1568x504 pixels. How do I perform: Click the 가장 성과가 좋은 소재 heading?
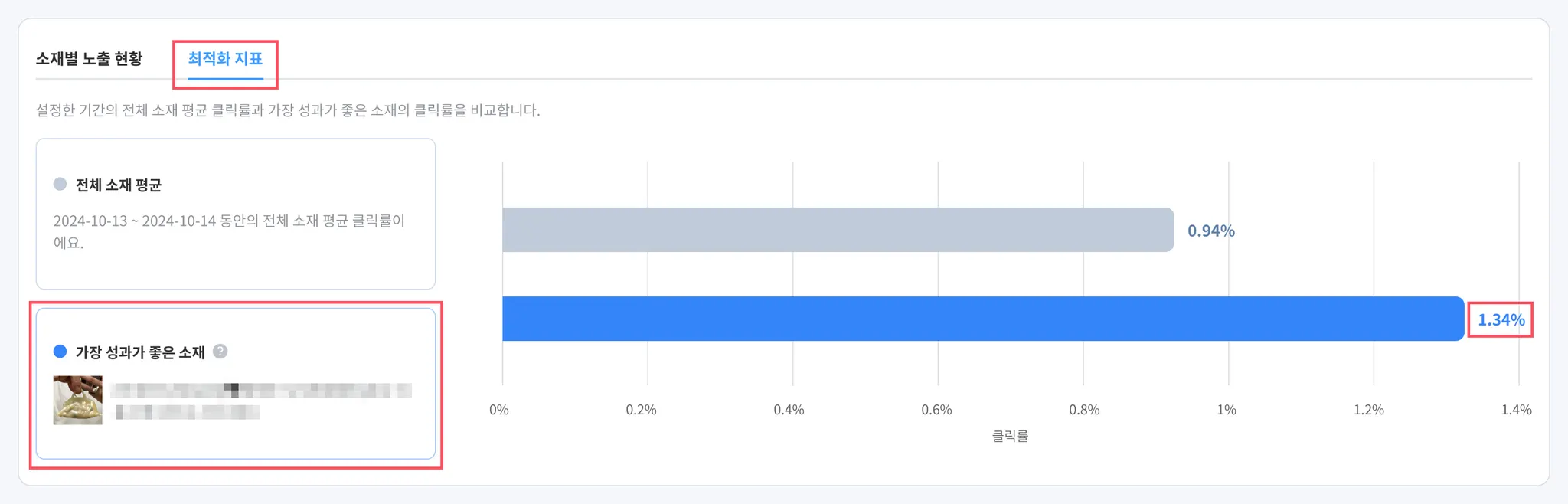pyautogui.click(x=140, y=352)
